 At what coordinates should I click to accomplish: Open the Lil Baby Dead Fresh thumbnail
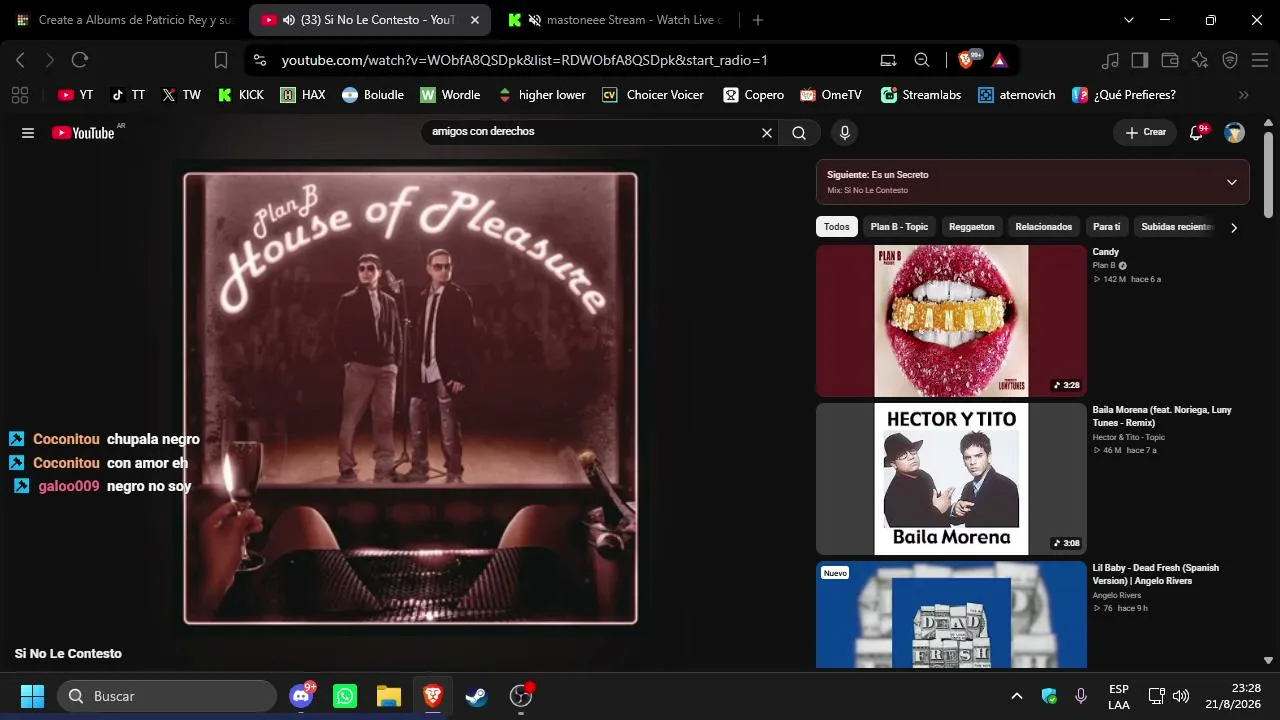pyautogui.click(x=951, y=615)
